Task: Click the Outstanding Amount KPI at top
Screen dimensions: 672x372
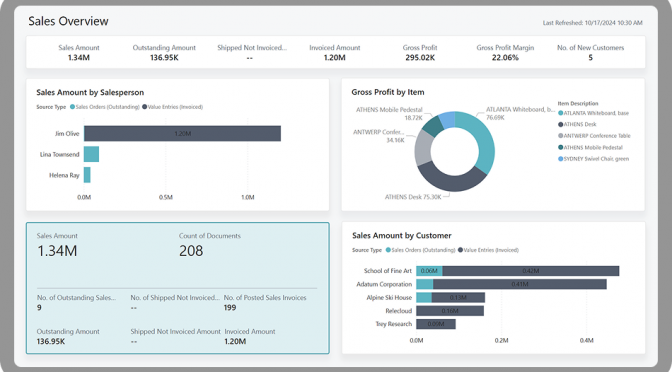Action: point(164,53)
